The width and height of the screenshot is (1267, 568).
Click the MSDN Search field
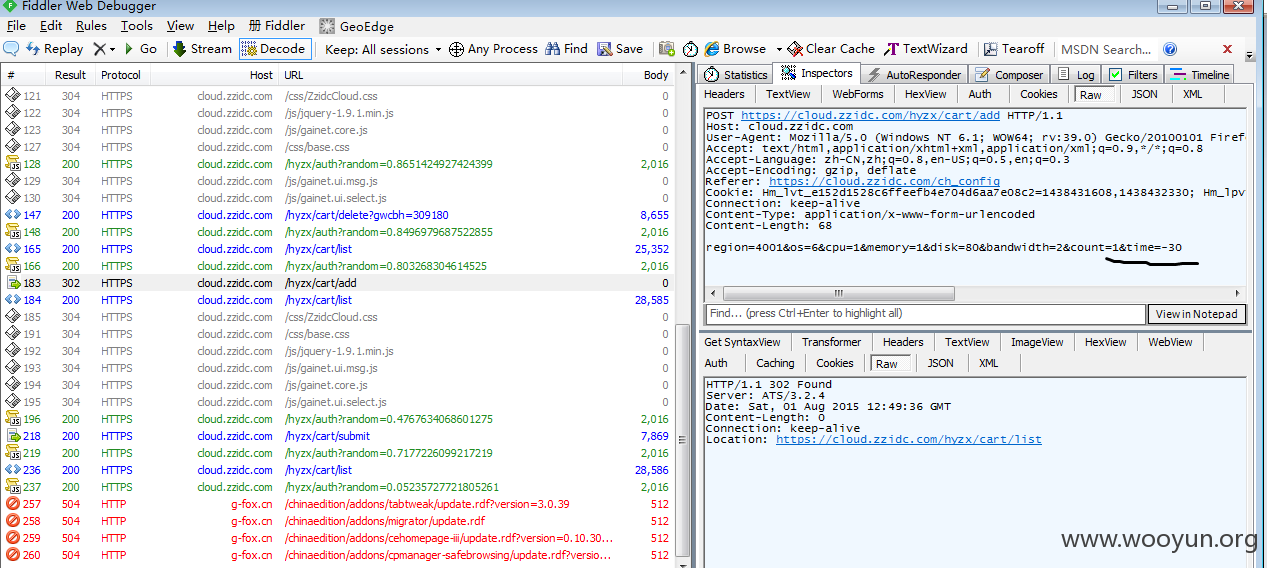point(1106,49)
